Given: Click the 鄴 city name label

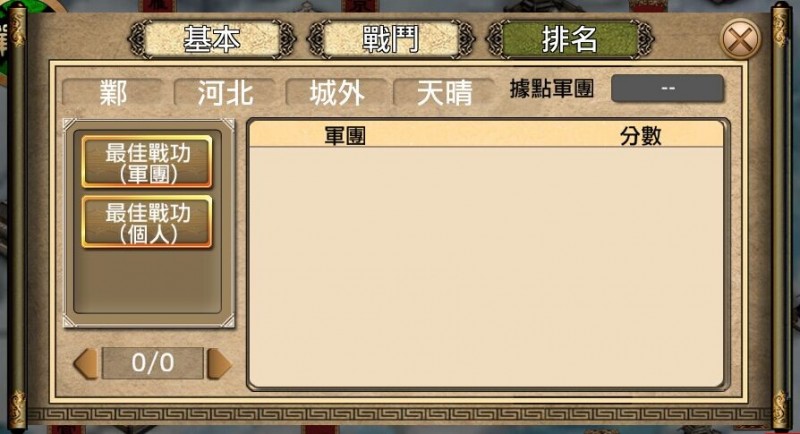Looking at the screenshot, I should [113, 93].
